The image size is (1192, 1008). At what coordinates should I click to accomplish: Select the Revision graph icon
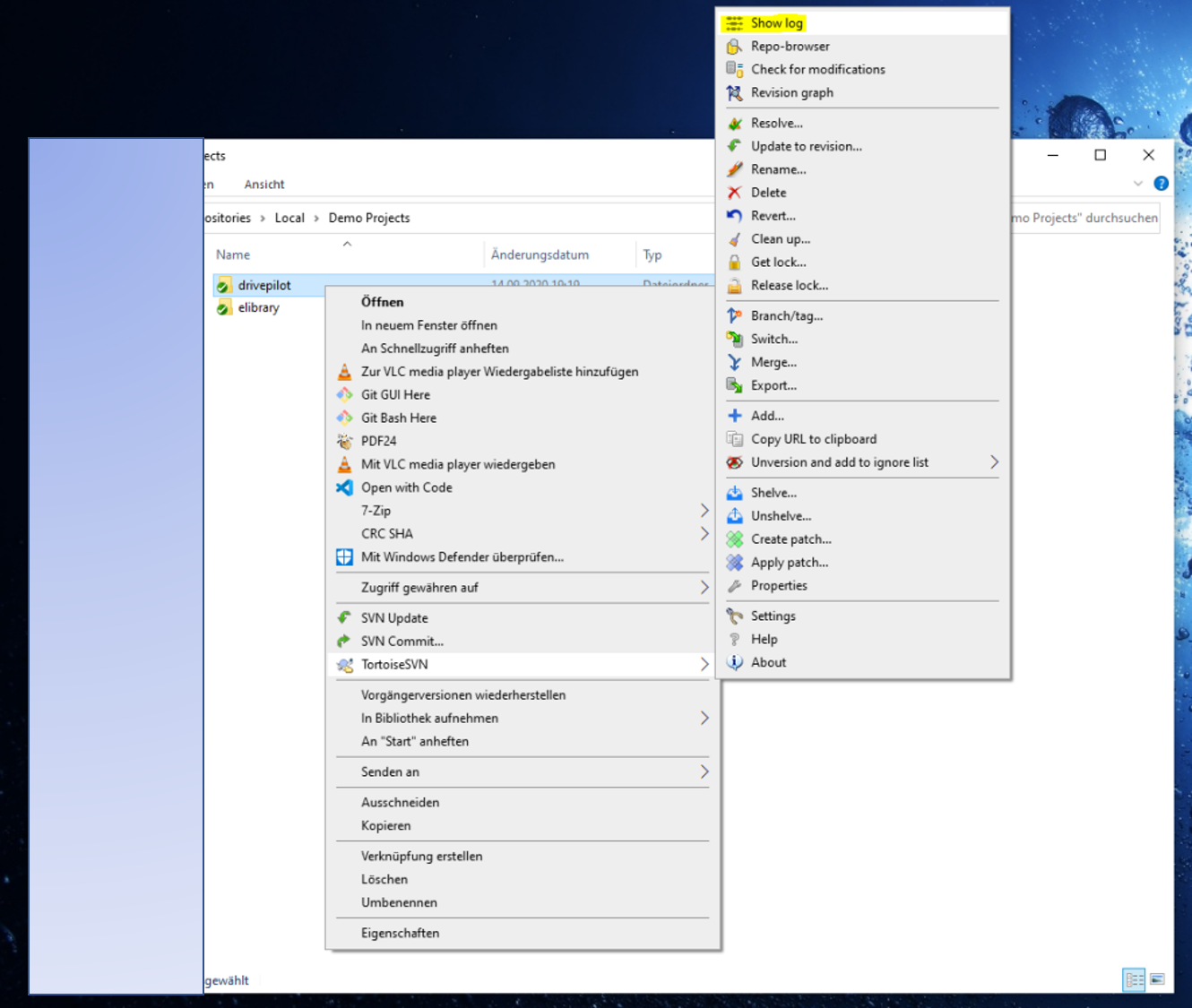pyautogui.click(x=735, y=92)
